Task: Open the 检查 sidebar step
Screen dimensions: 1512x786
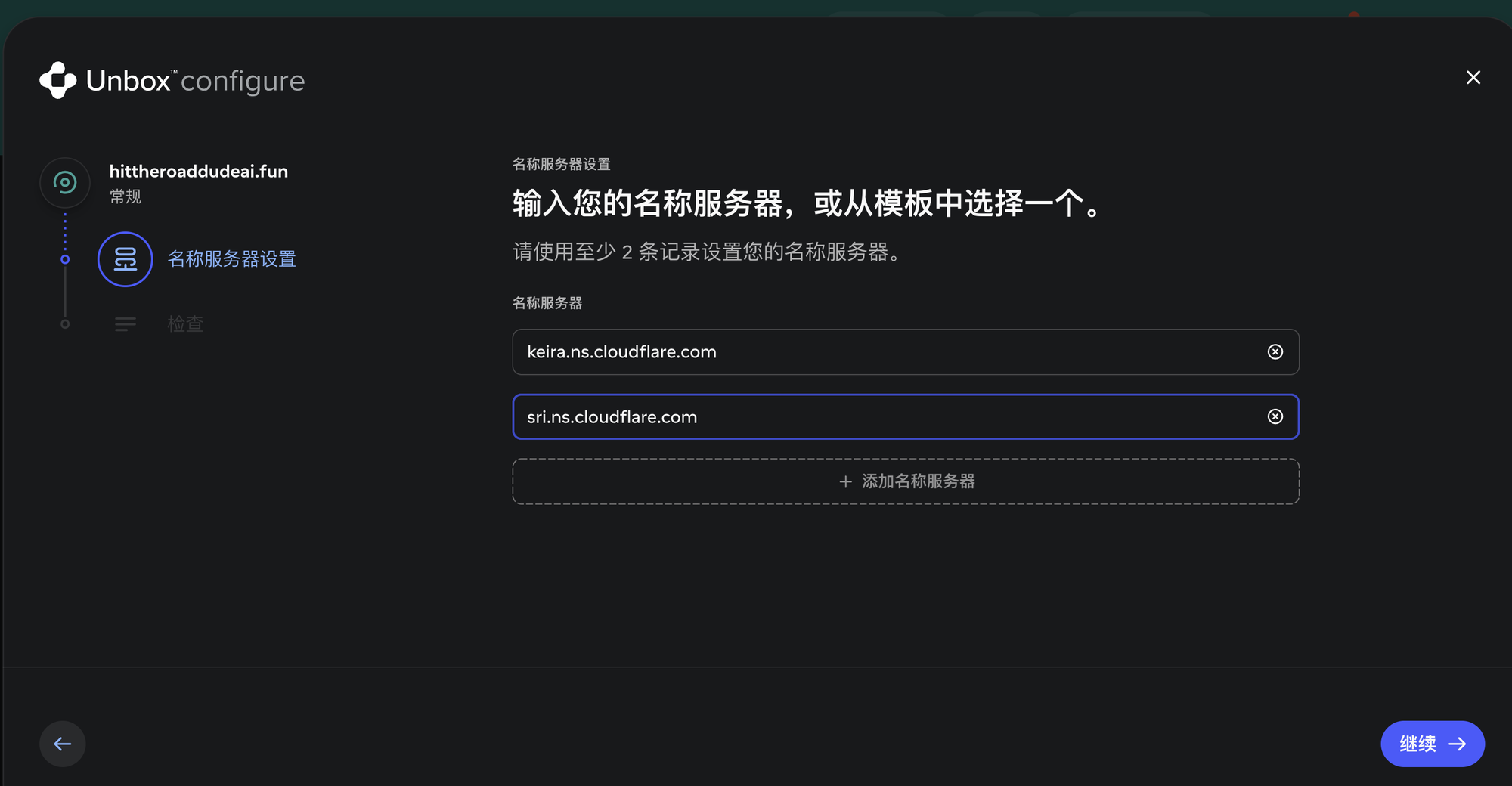Action: coord(185,324)
